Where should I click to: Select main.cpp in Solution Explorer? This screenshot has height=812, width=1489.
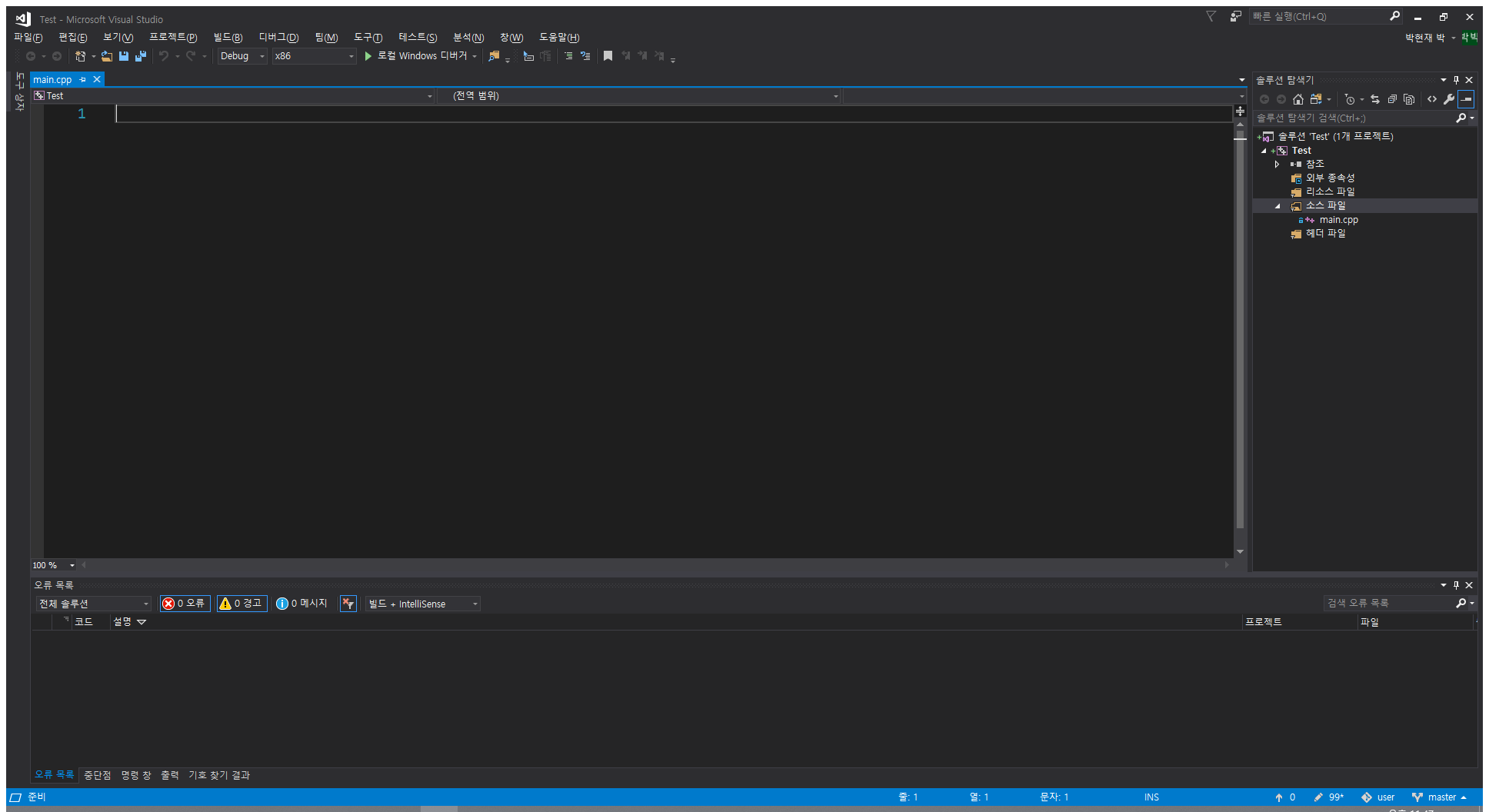[1339, 220]
